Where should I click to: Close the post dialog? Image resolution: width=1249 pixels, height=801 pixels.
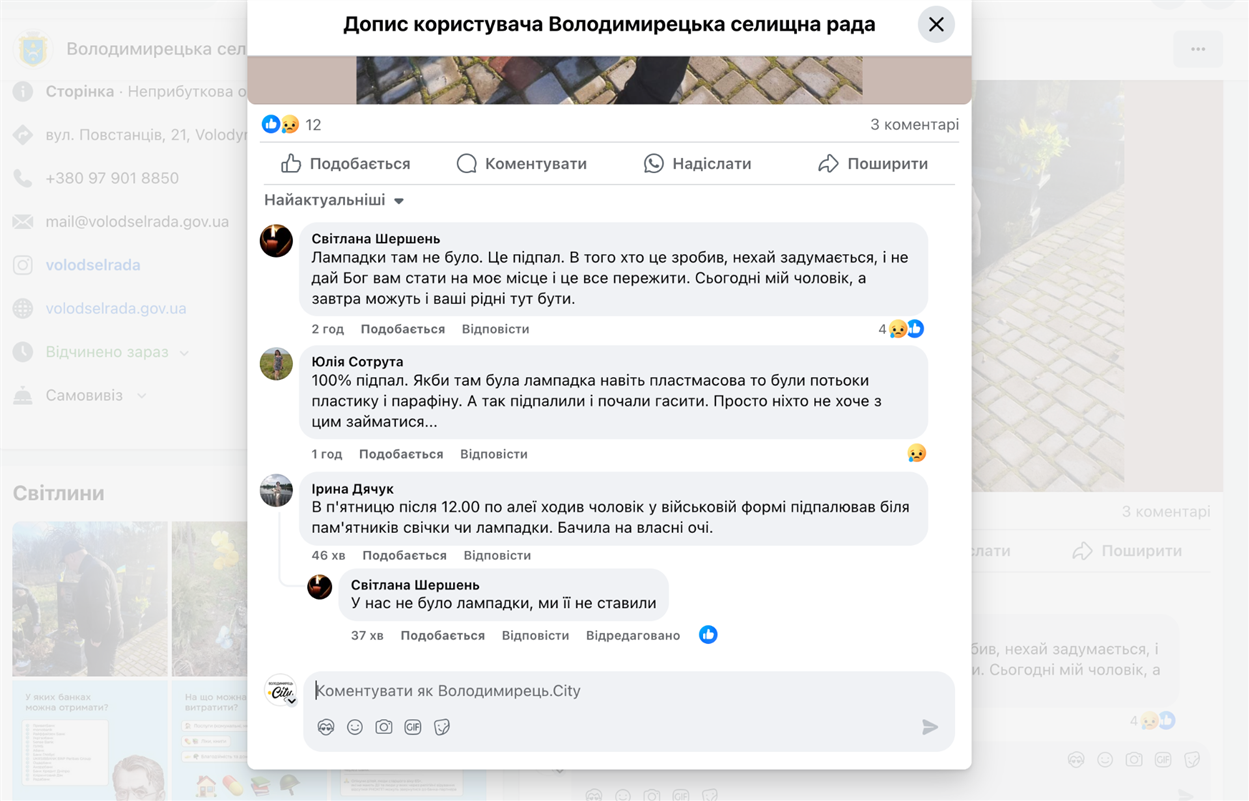(936, 25)
